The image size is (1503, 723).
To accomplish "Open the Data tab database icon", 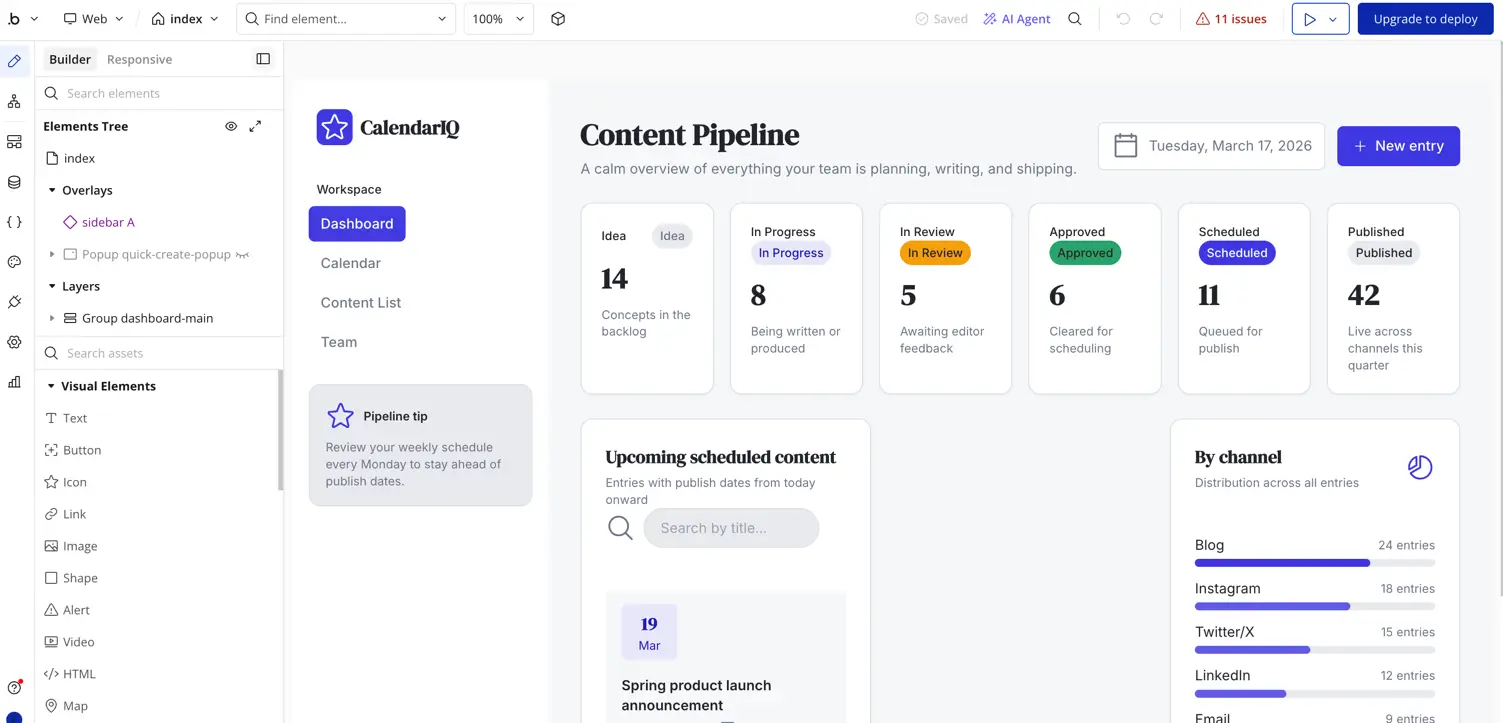I will point(14,182).
